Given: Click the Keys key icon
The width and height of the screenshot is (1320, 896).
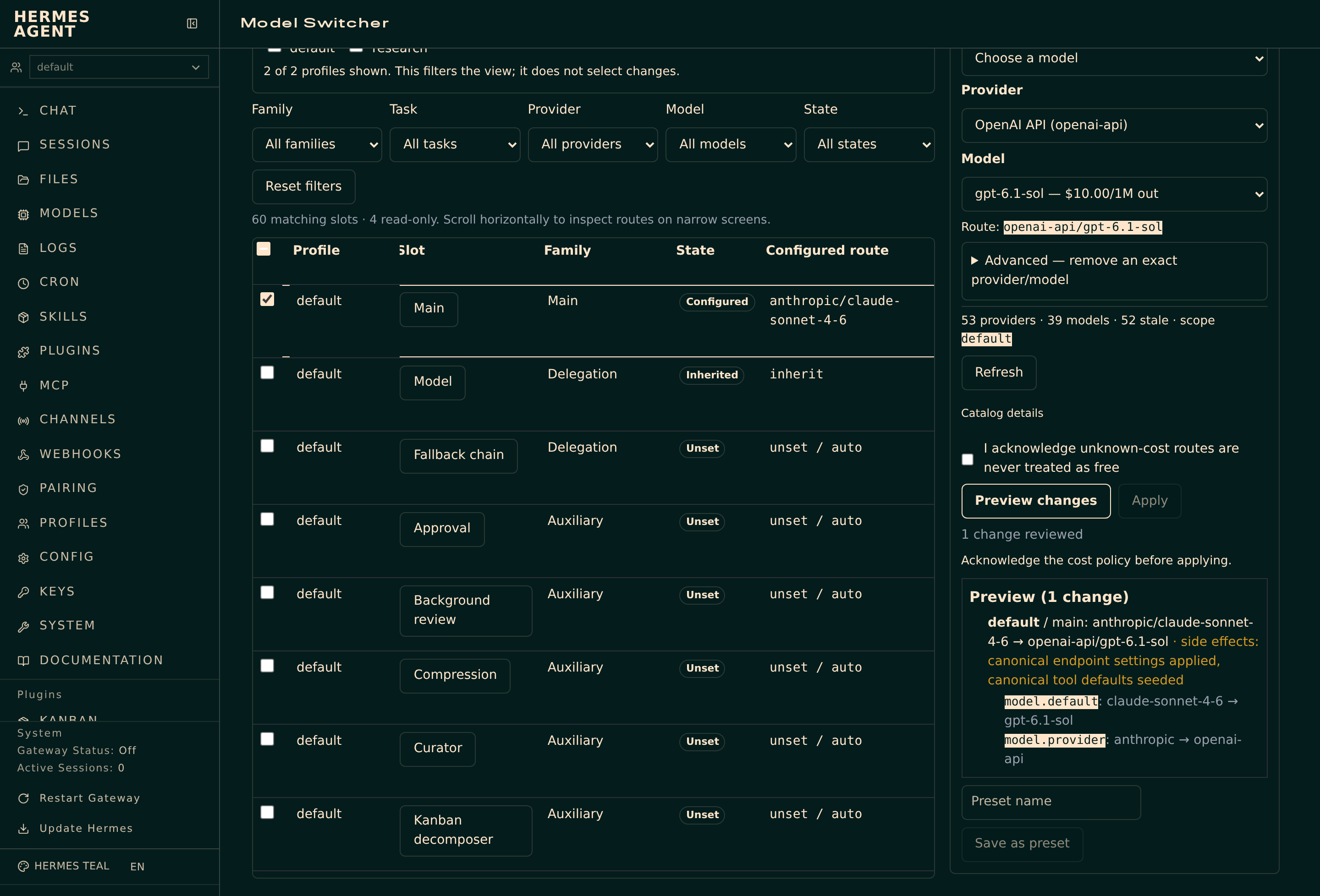Looking at the screenshot, I should tap(23, 592).
